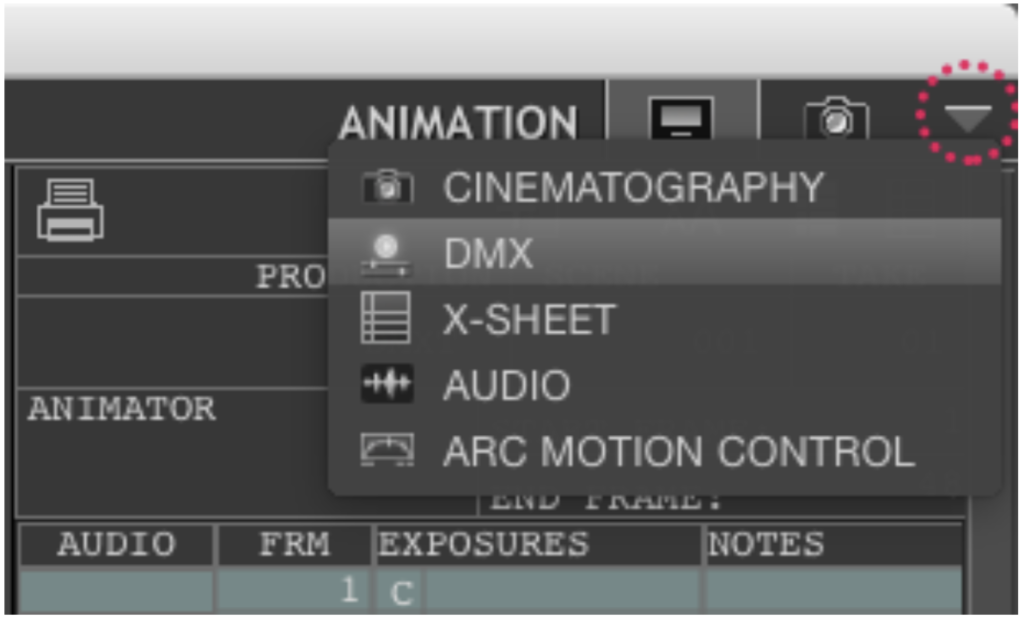Open the workspace dropdown triangle
This screenshot has width=1024, height=619.
968,118
